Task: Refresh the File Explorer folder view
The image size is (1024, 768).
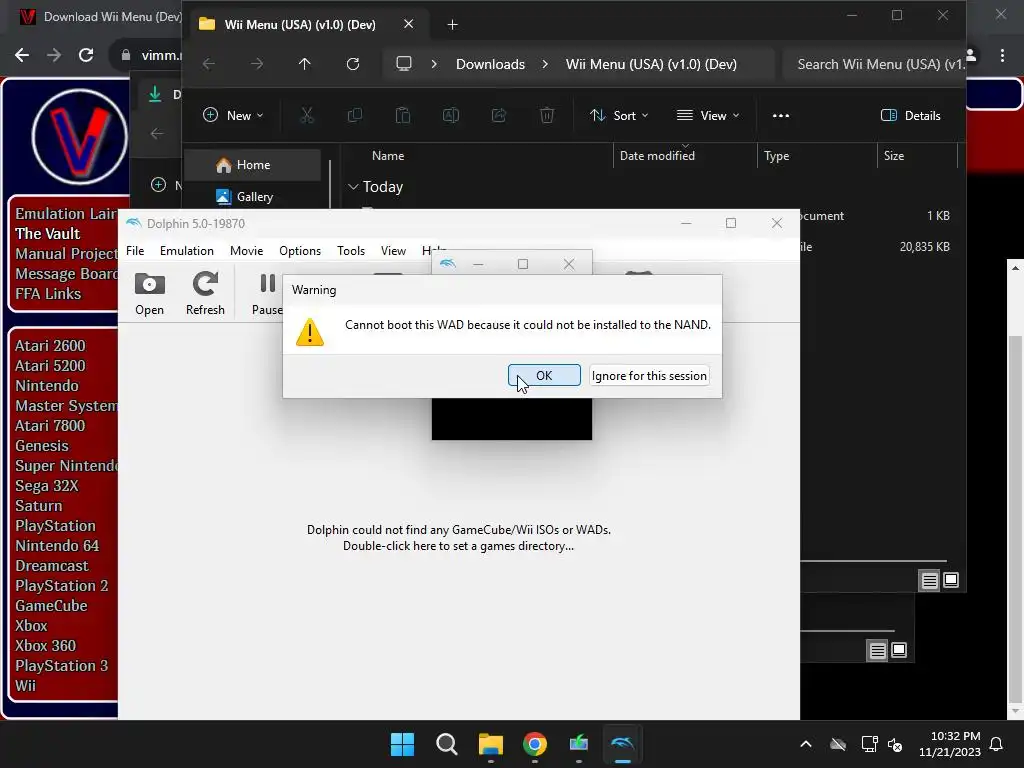Action: click(353, 64)
